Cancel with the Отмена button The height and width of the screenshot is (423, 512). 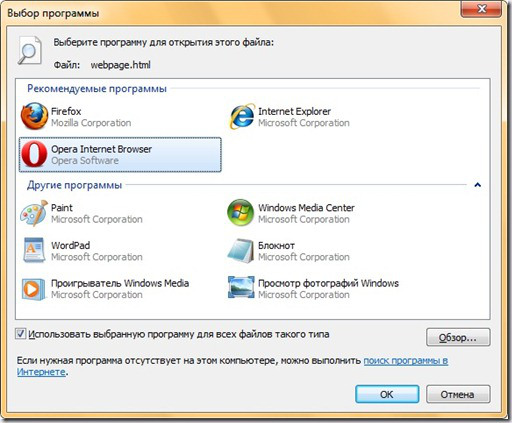(458, 394)
